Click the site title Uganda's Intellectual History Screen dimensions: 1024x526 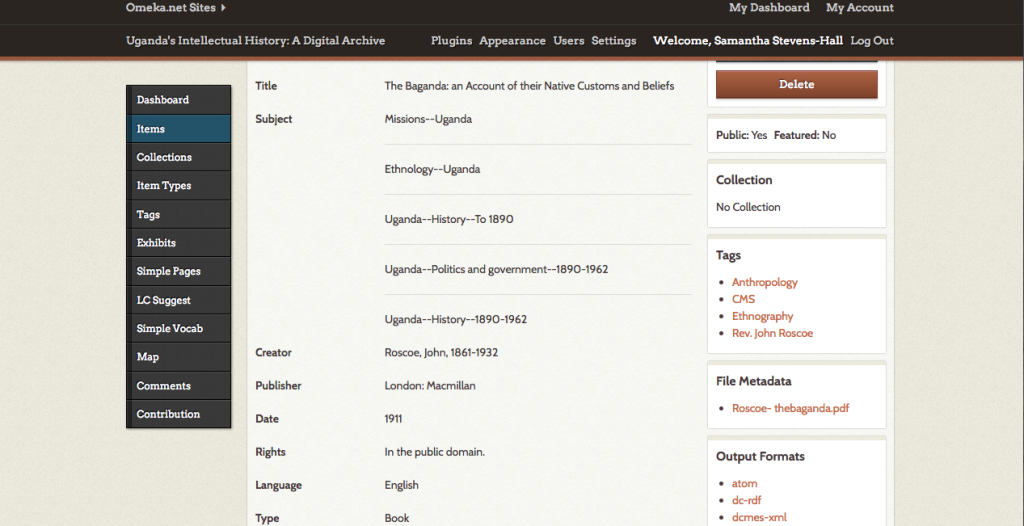pyautogui.click(x=255, y=41)
